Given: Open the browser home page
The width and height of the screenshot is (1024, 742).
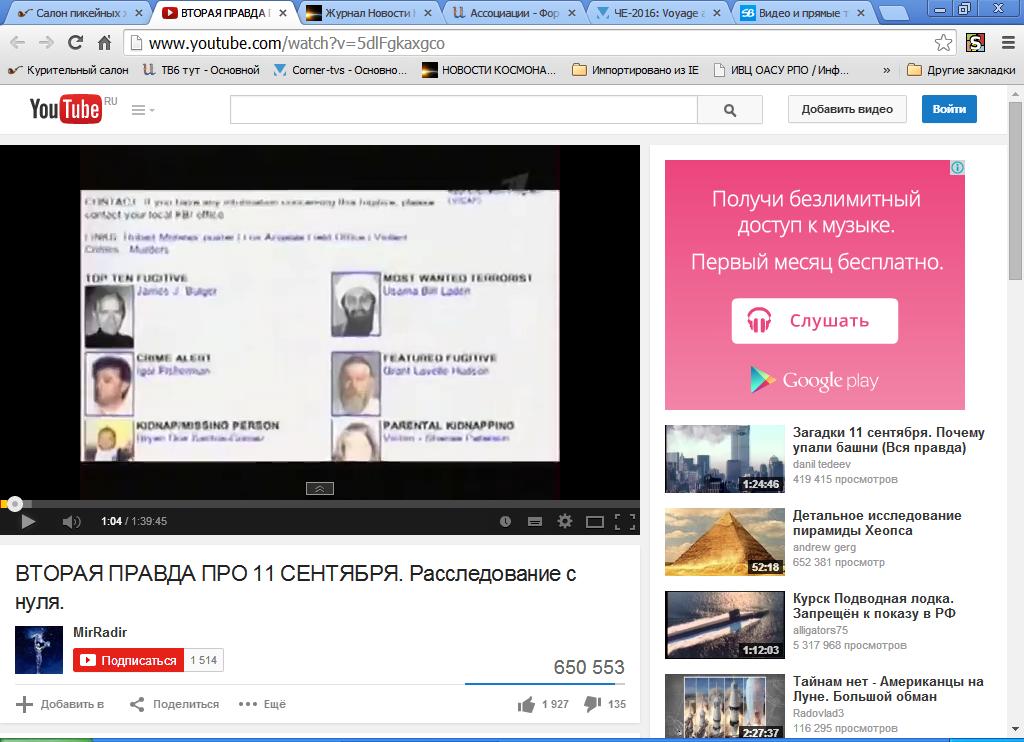Looking at the screenshot, I should [104, 43].
